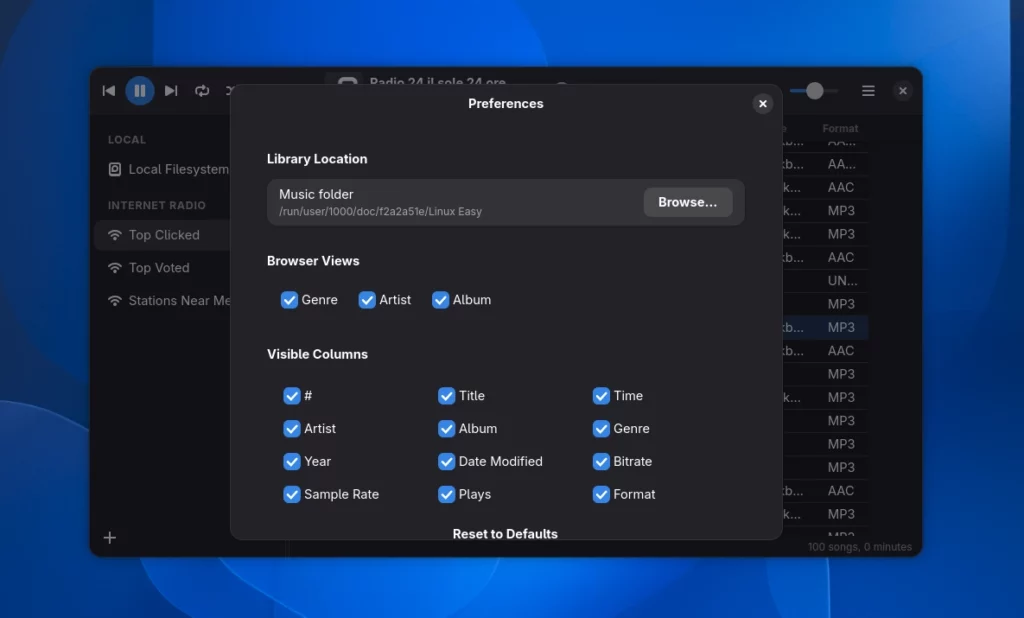Image resolution: width=1024 pixels, height=618 pixels.
Task: Open the hamburger main menu
Action: coord(868,91)
